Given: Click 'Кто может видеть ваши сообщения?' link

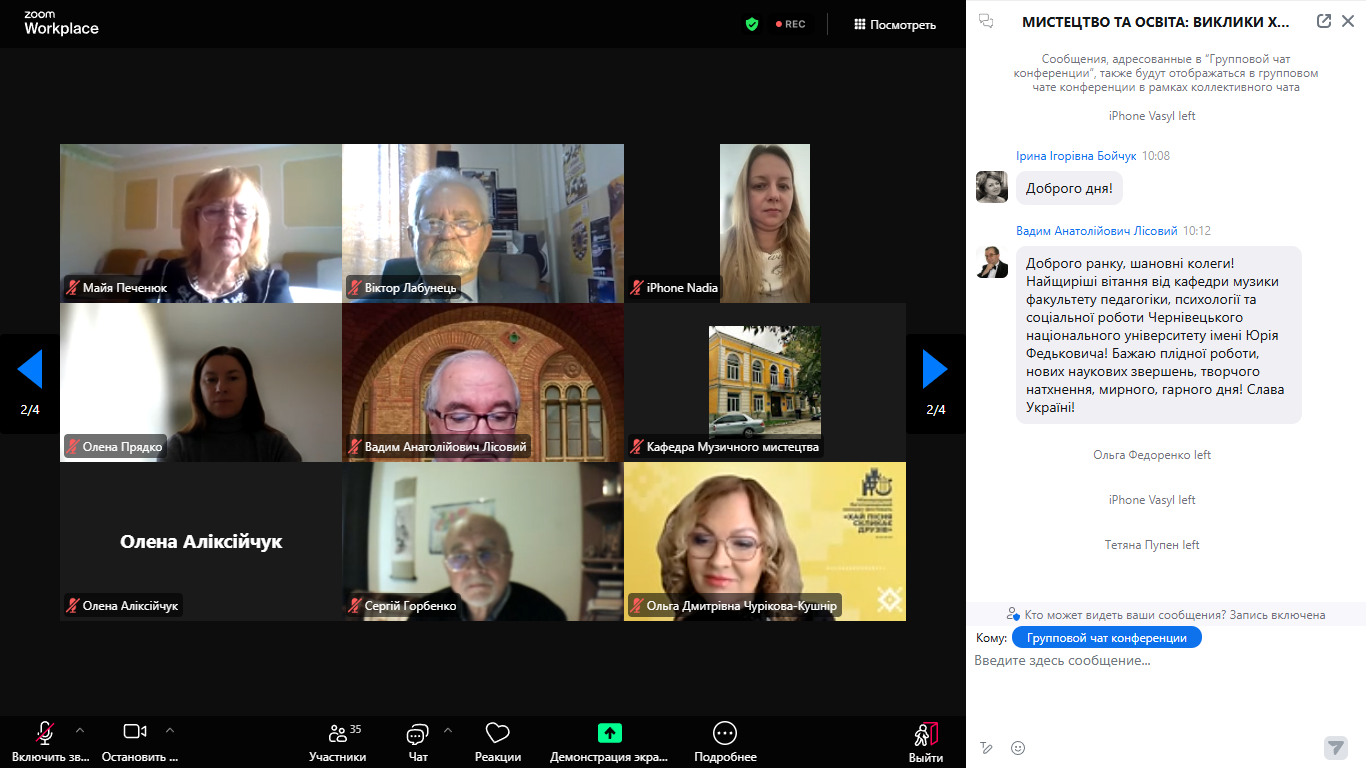Looking at the screenshot, I should pos(1124,615).
